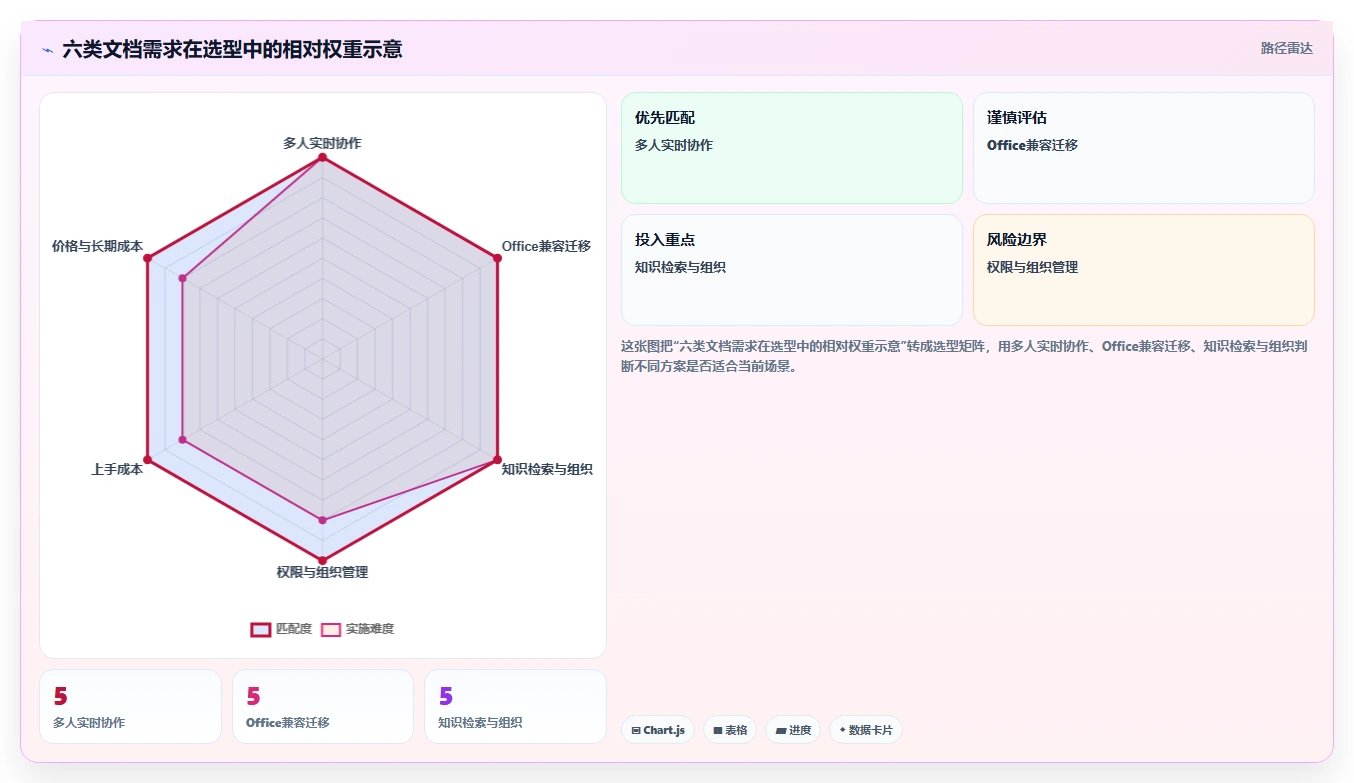Screen dimensions: 1354x783
Task: Click the data point at Office兼容迁移 vertex
Action: [x=497, y=259]
